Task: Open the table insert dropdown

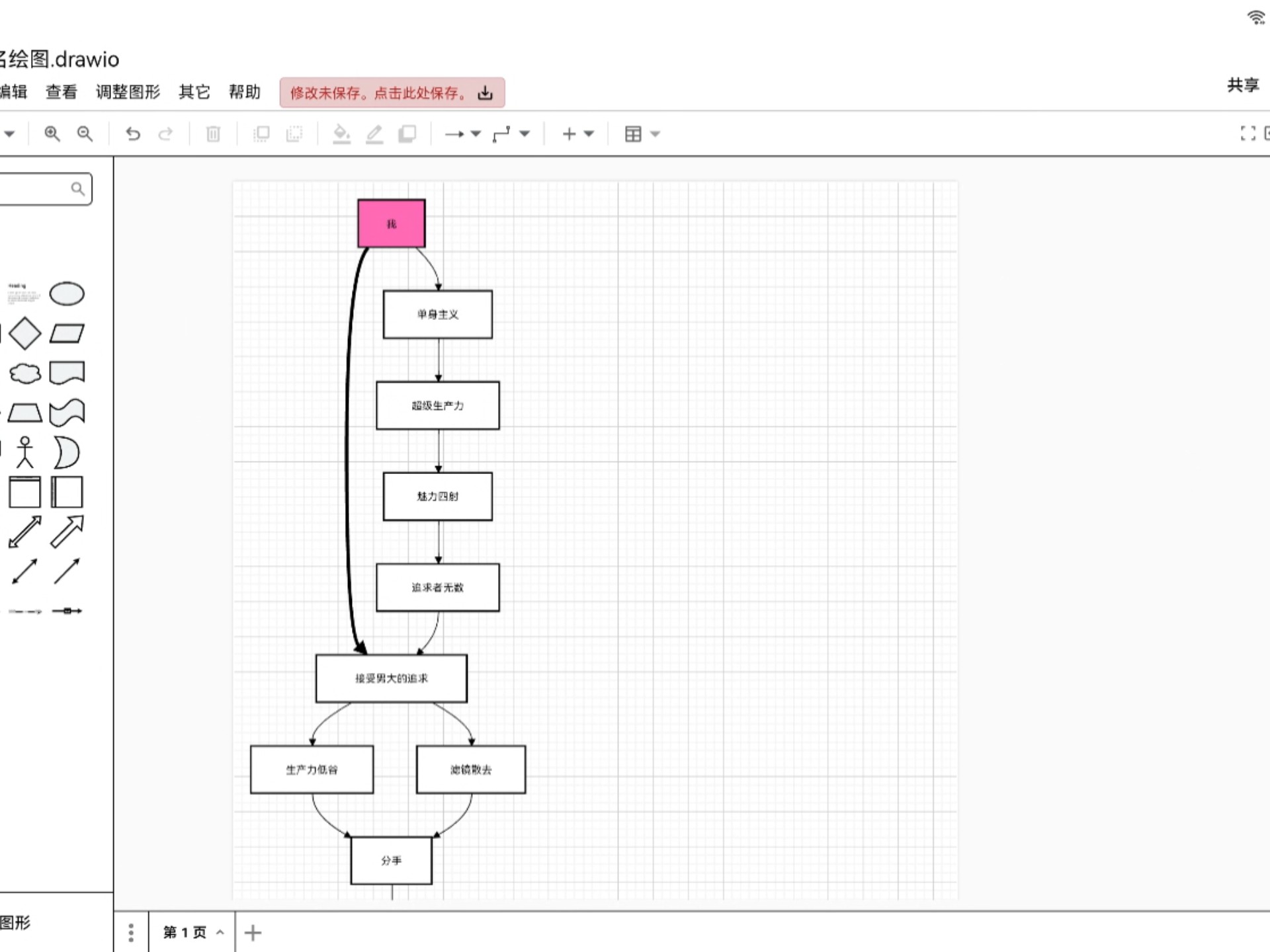Action: (x=656, y=134)
